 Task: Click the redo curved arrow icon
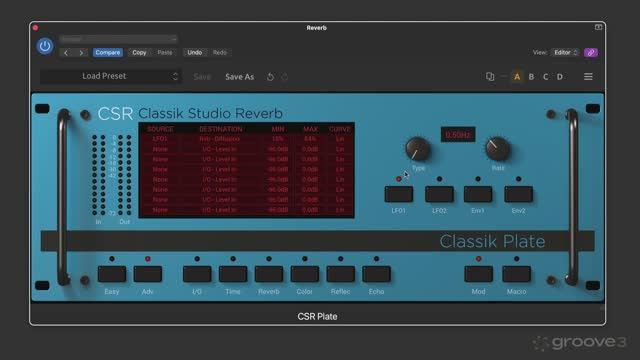284,77
